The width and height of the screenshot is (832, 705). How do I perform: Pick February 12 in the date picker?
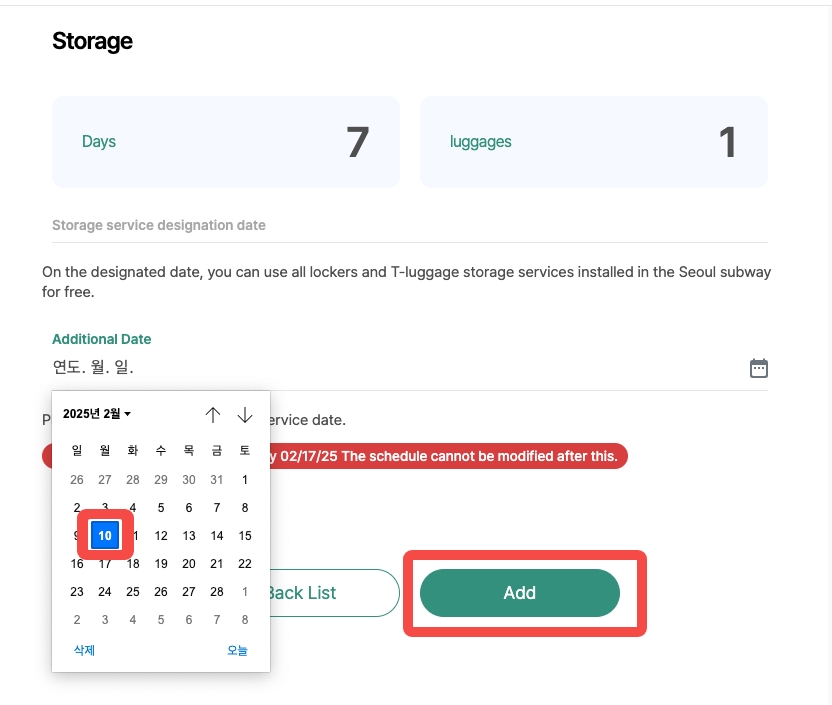[161, 536]
